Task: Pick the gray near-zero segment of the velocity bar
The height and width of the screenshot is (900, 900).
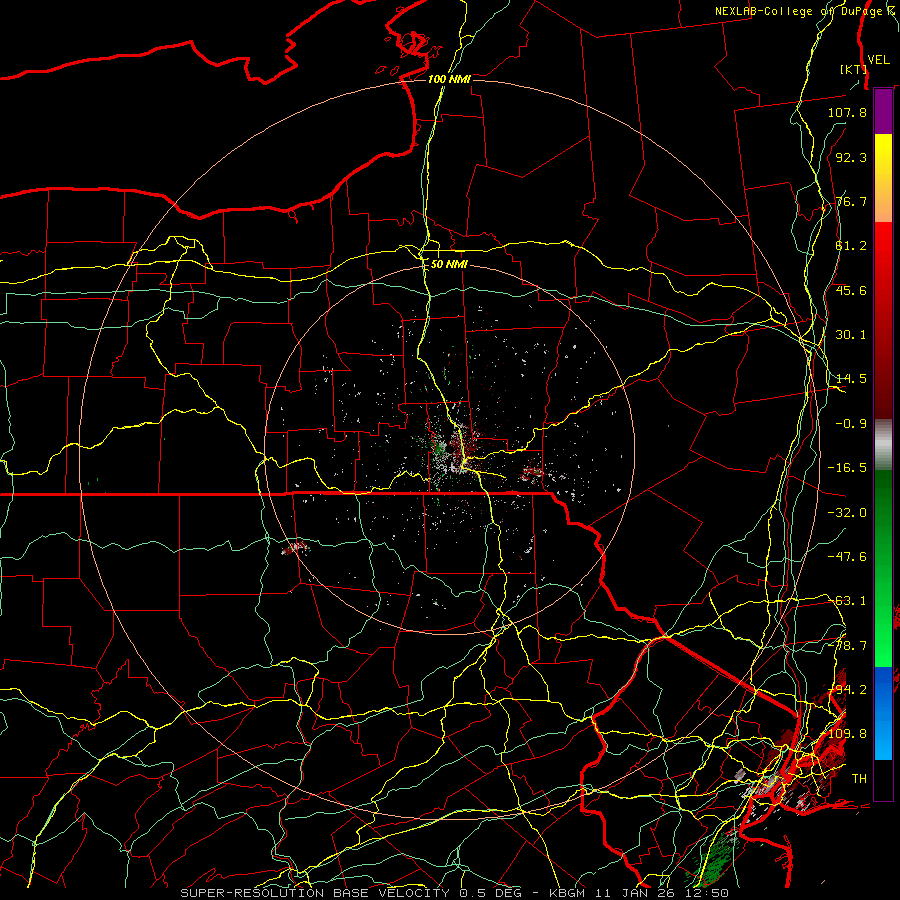Action: [x=883, y=445]
